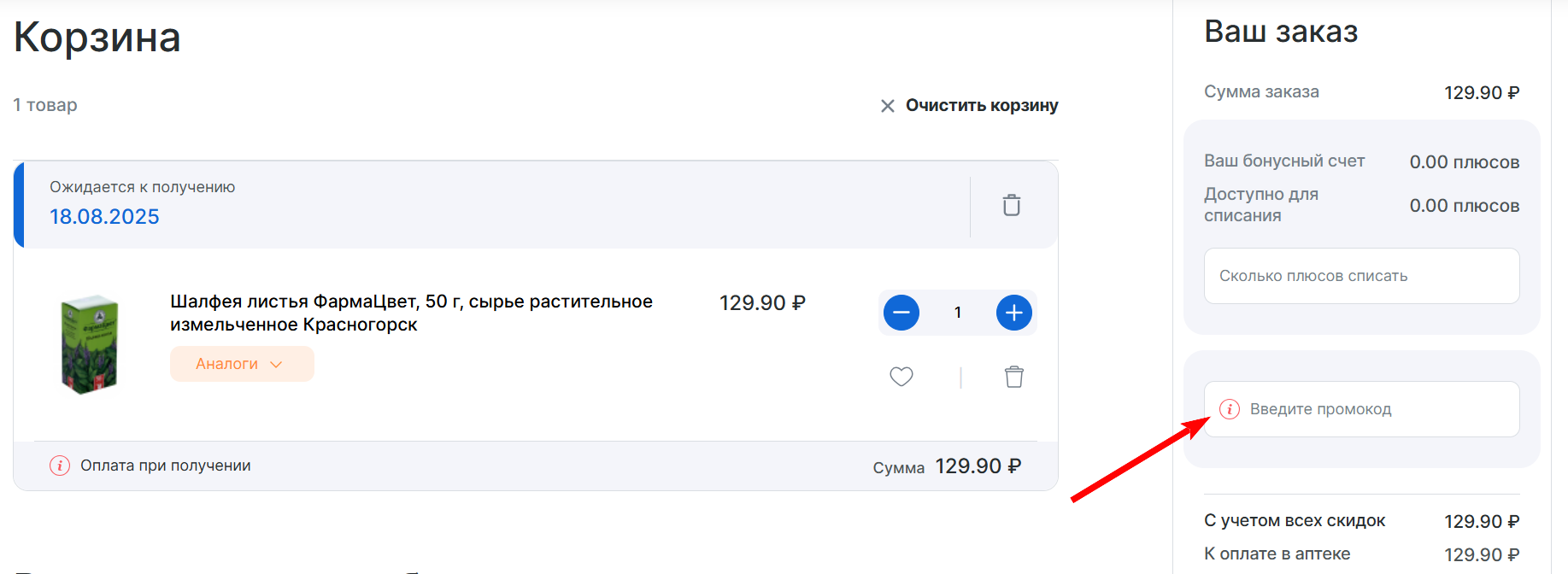Increase quantity with the plus icon
Viewport: 1568px width, 574px height.
tap(1013, 313)
